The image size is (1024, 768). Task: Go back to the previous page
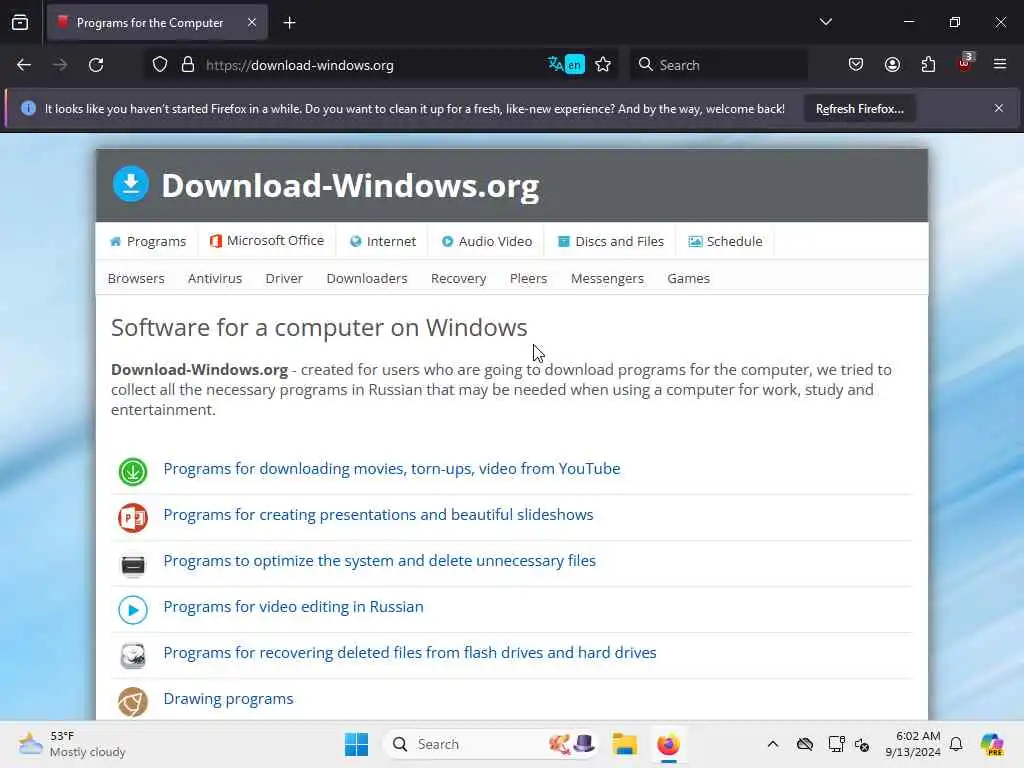(24, 65)
